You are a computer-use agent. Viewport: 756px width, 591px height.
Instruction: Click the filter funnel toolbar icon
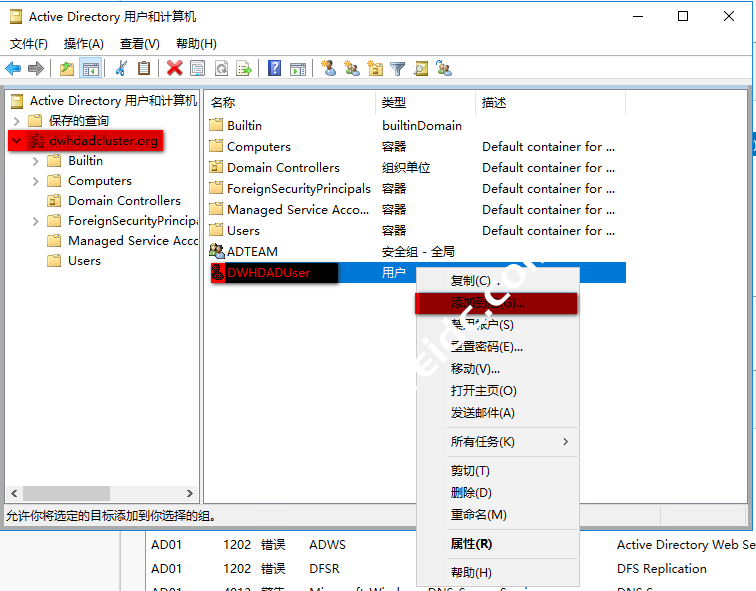[x=398, y=68]
